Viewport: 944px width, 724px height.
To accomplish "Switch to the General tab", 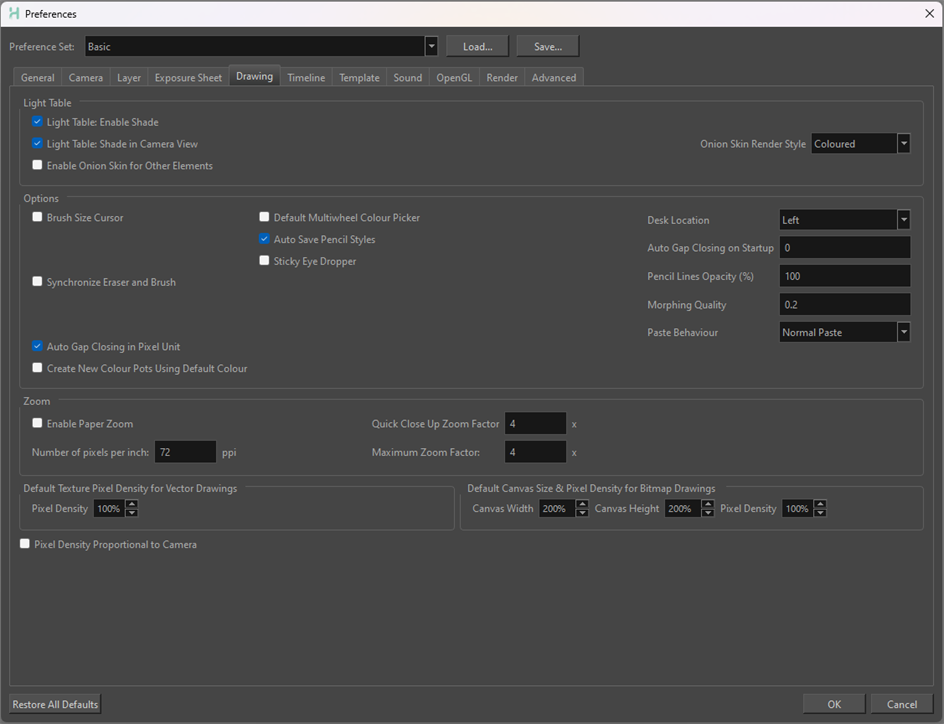I will click(x=37, y=78).
